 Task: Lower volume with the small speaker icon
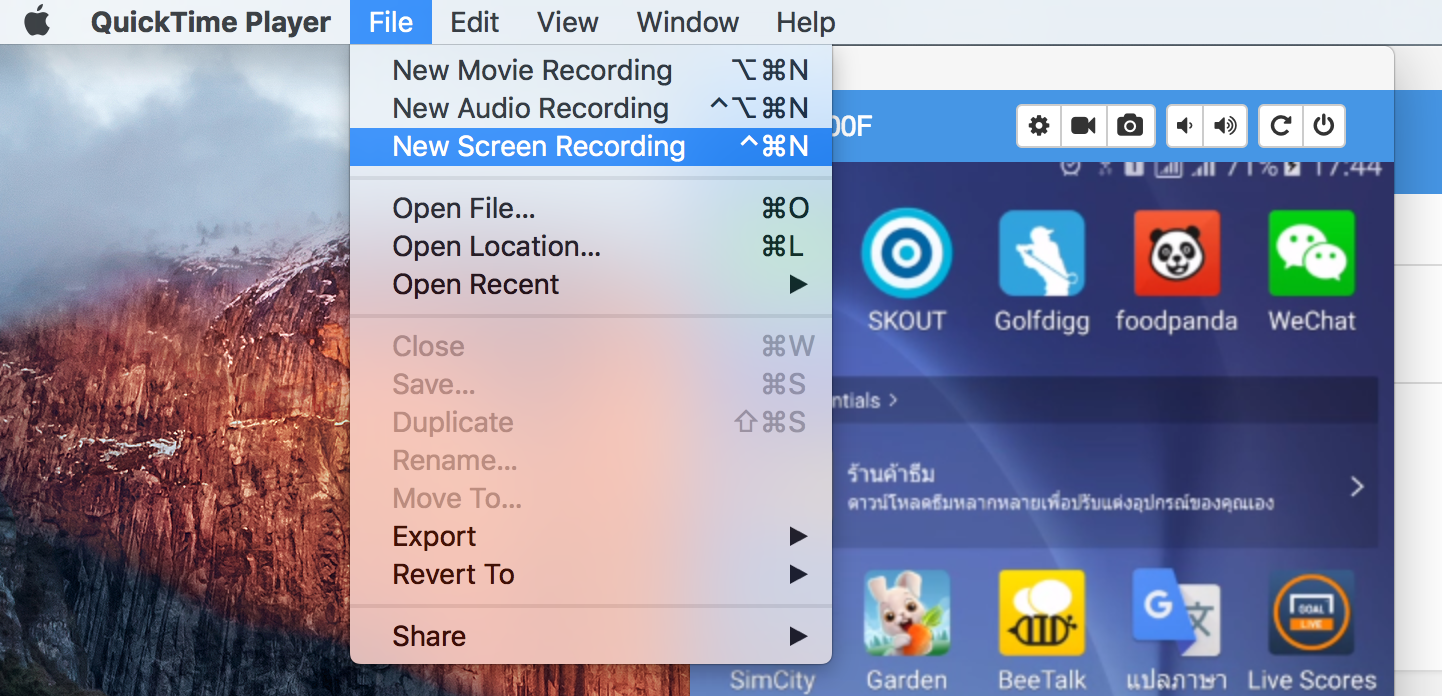[x=1185, y=126]
